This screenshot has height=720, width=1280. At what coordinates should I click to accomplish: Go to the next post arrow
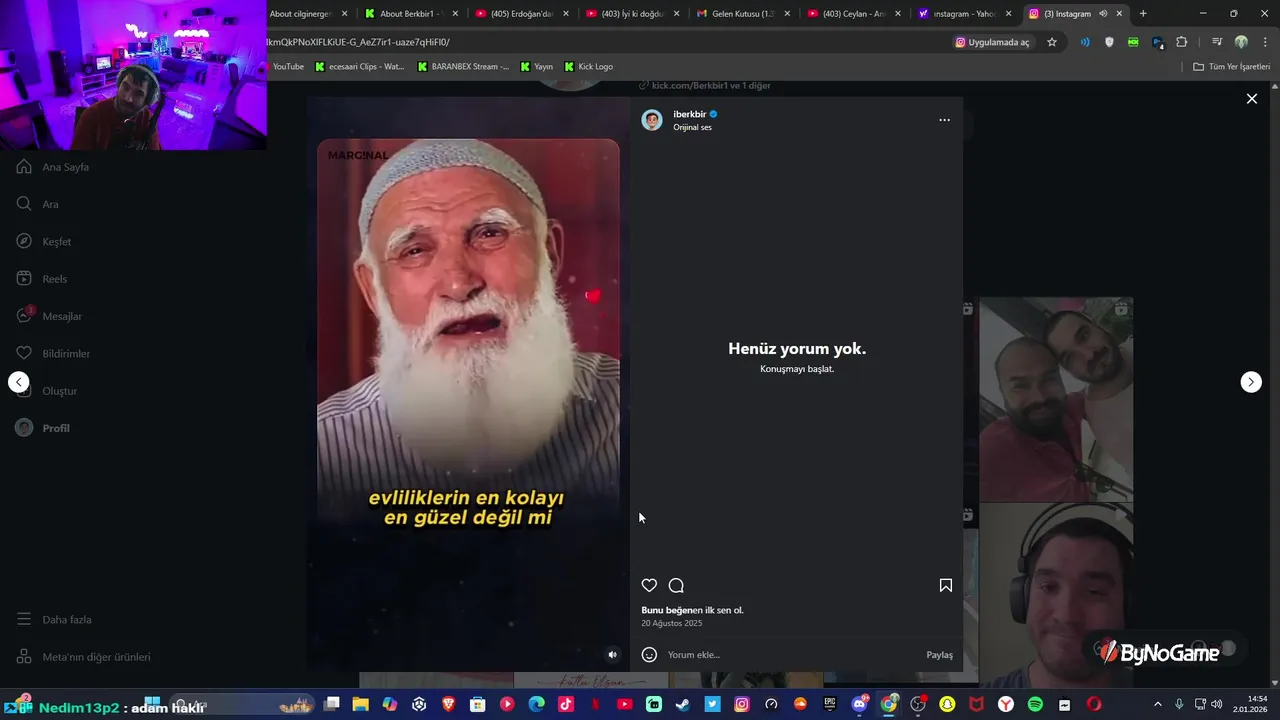[1251, 382]
